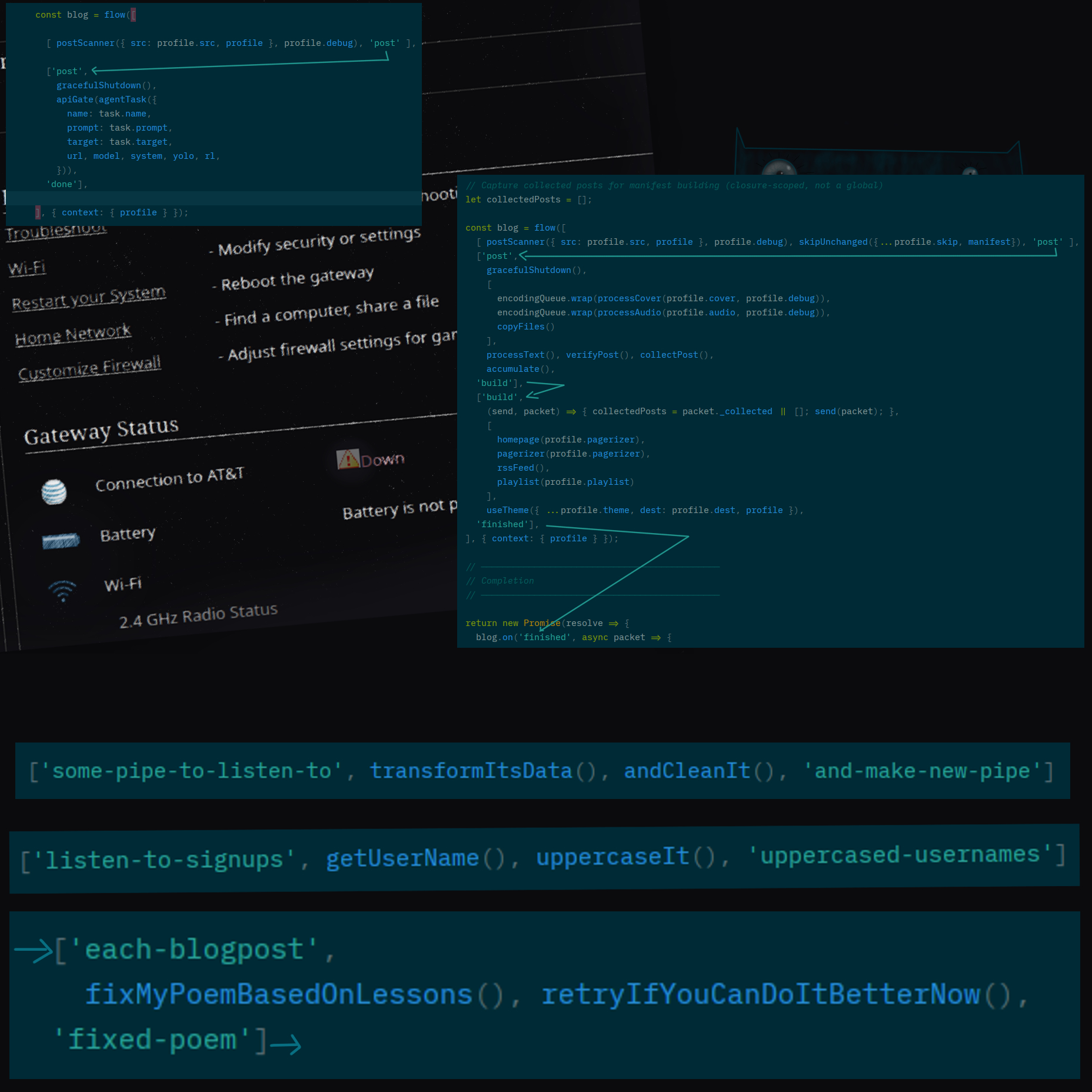Click the arrow after 'fixed-poem'
The width and height of the screenshot is (1092, 1092).
click(x=286, y=1044)
